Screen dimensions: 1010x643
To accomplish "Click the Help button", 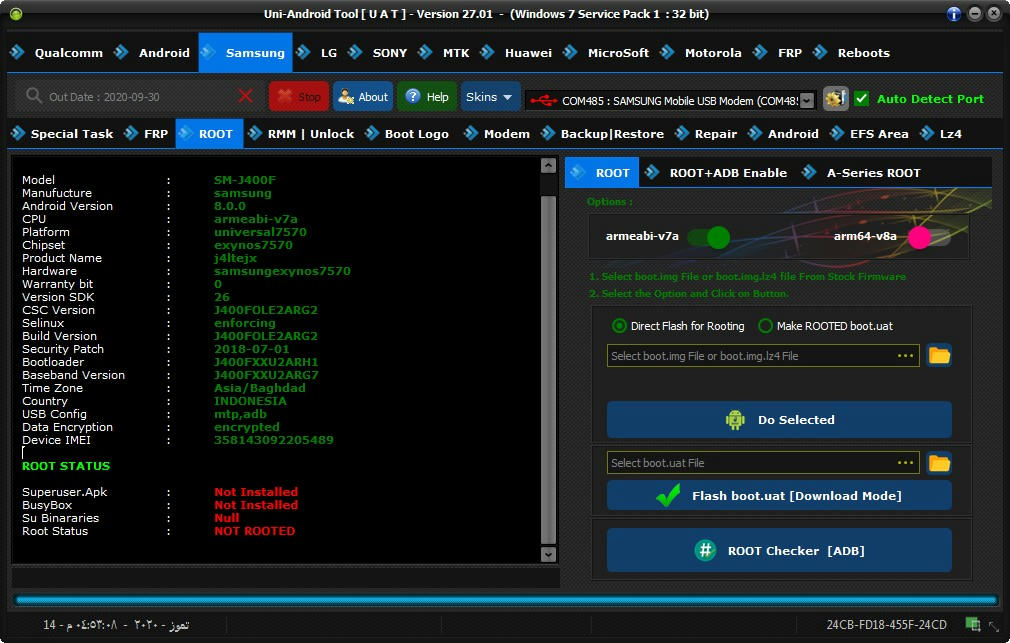I will tap(427, 97).
